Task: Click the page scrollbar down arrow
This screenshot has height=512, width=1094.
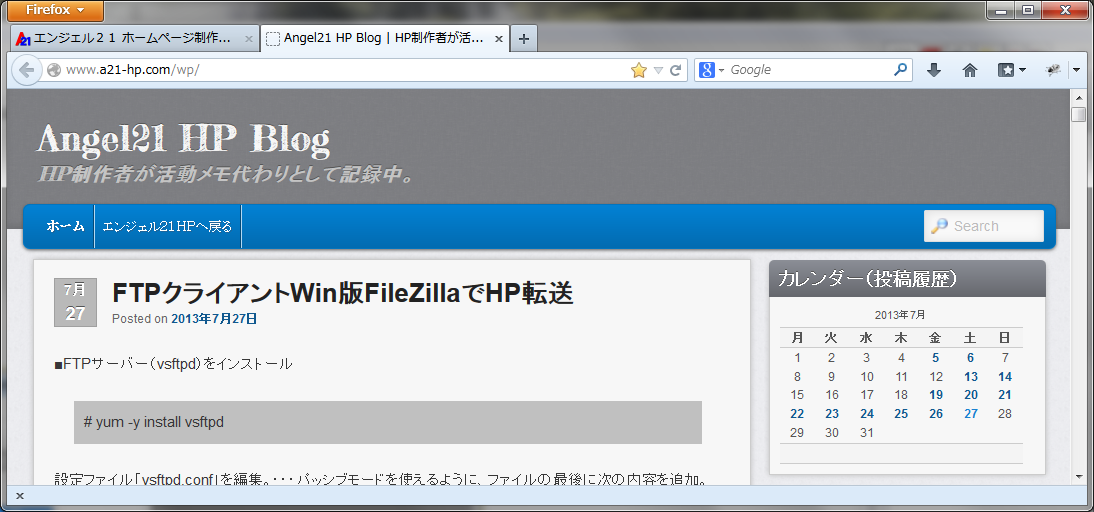Action: click(x=1079, y=478)
